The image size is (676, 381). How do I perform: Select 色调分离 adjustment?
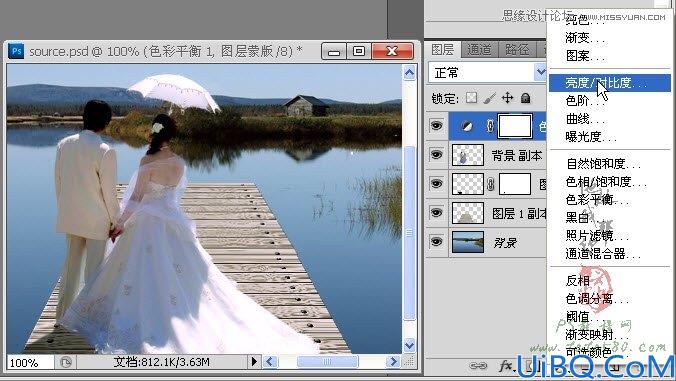coord(596,299)
